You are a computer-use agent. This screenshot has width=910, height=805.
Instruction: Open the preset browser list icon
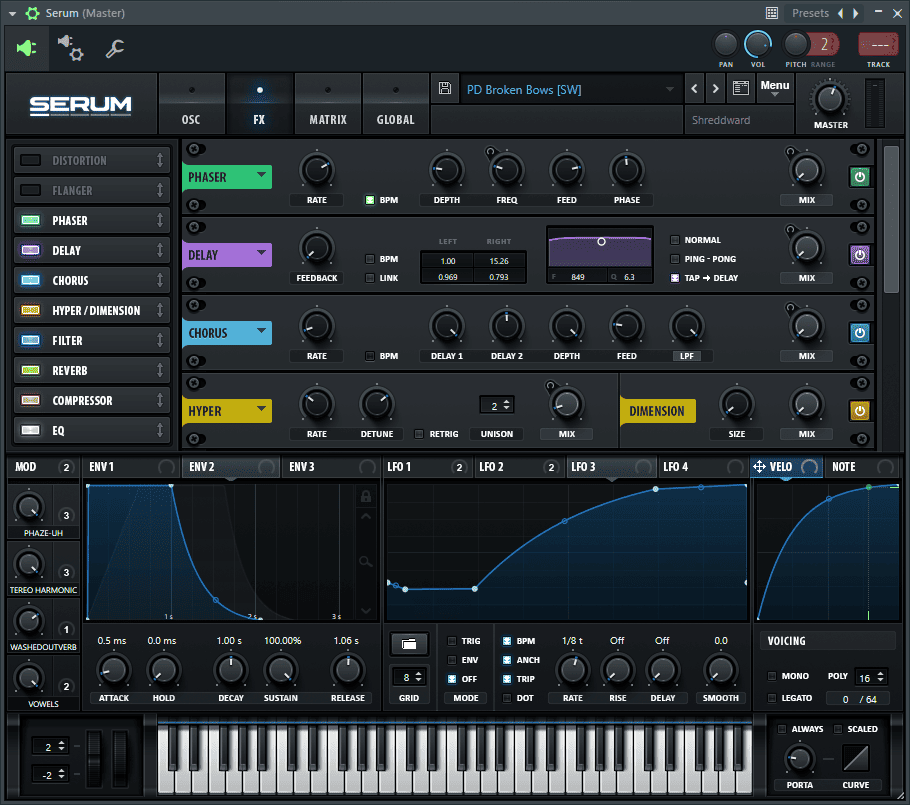click(741, 88)
